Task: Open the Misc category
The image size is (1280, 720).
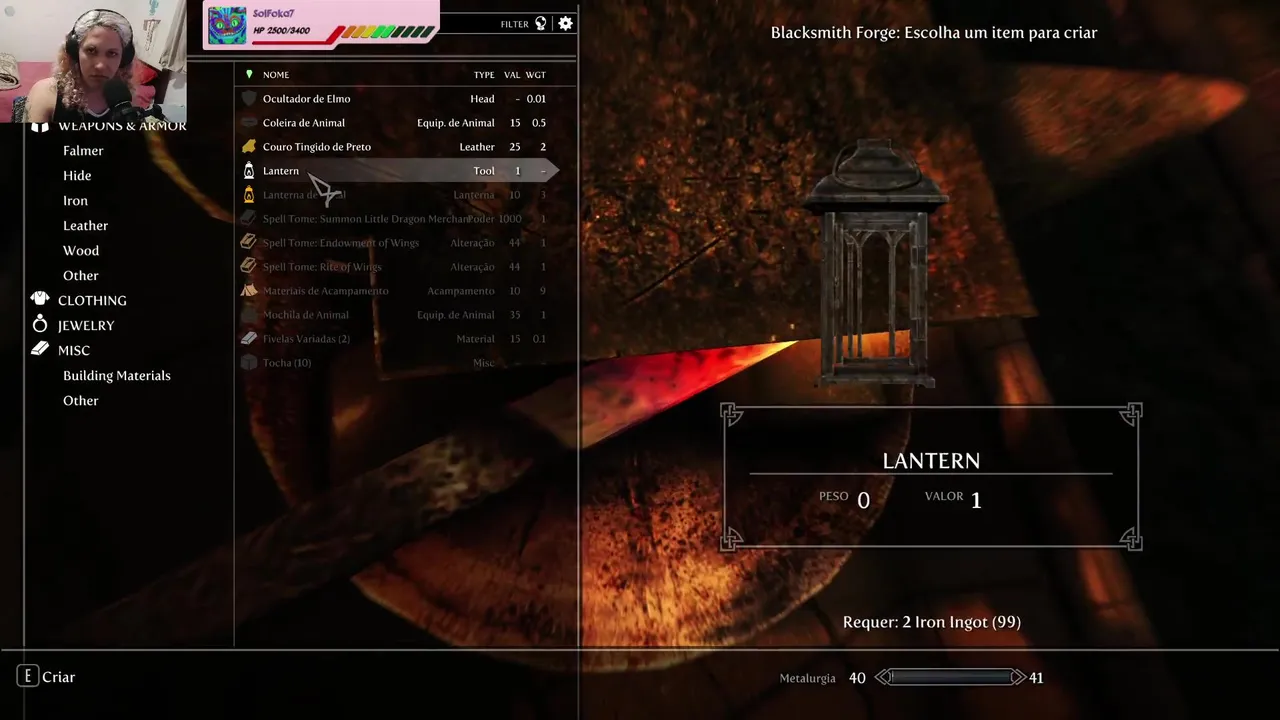Action: [74, 351]
